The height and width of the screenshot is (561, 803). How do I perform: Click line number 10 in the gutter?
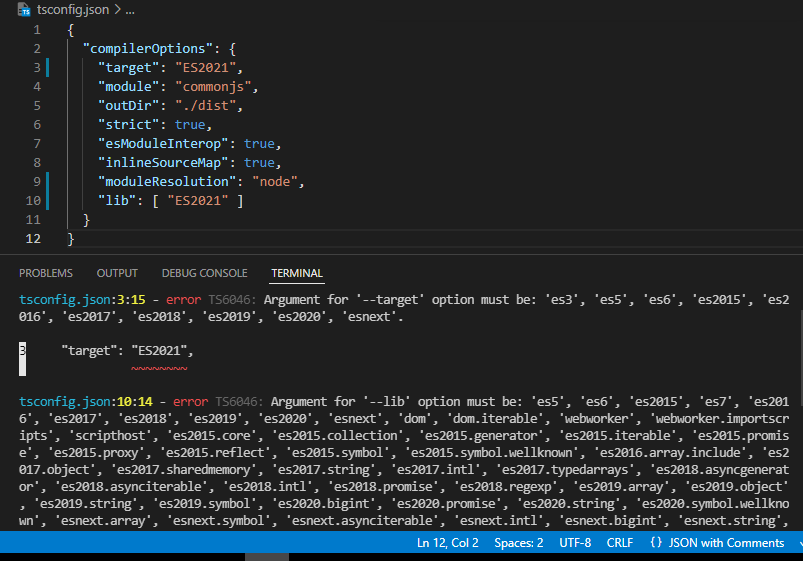tap(33, 201)
